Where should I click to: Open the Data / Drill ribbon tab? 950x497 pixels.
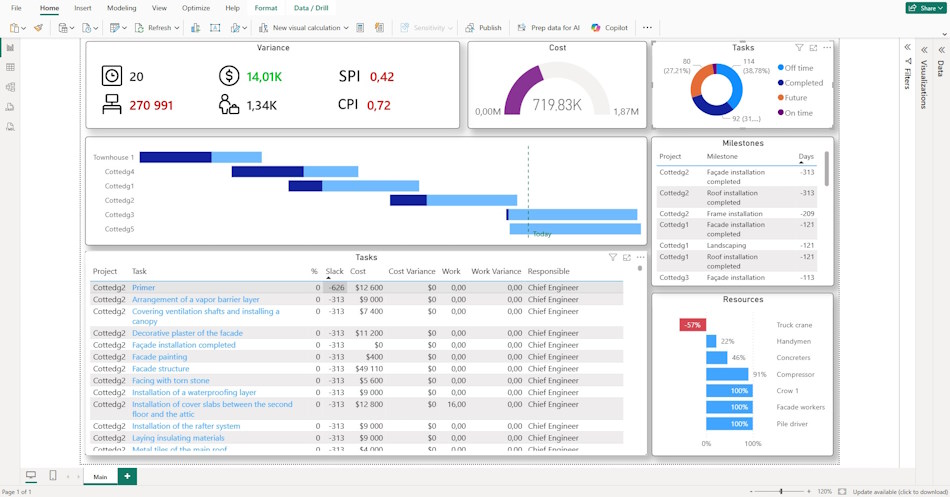pyautogui.click(x=311, y=8)
